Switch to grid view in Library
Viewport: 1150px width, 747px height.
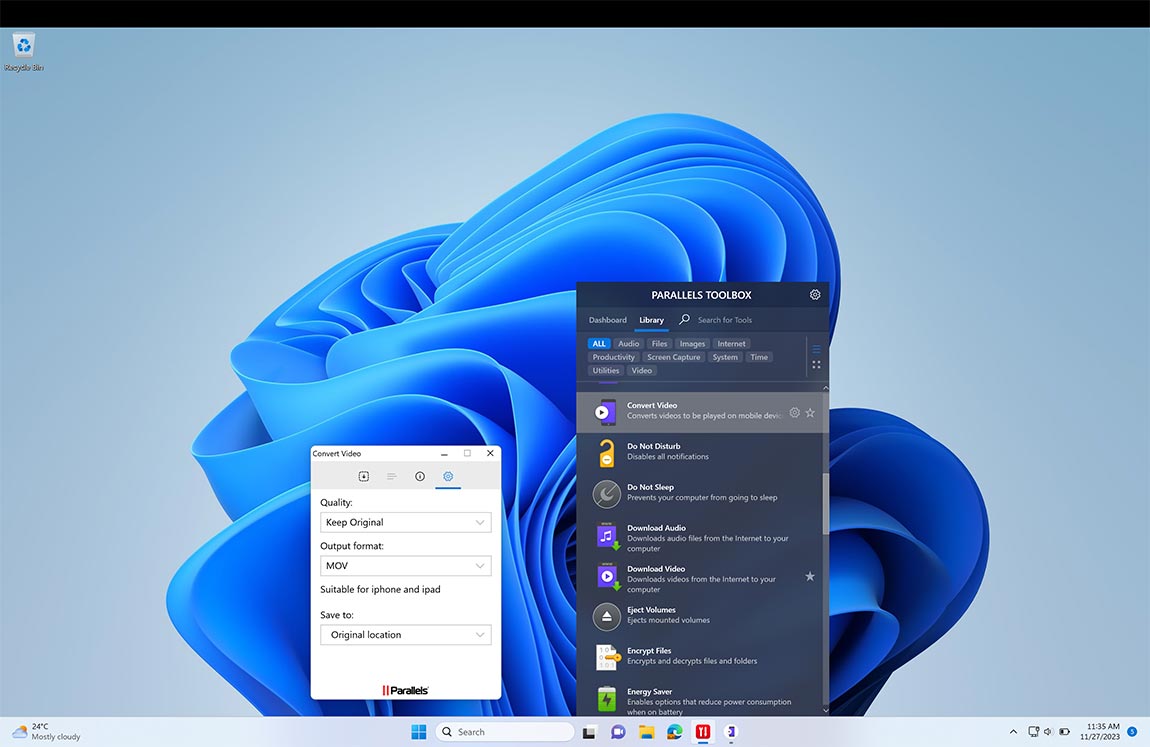pos(816,364)
